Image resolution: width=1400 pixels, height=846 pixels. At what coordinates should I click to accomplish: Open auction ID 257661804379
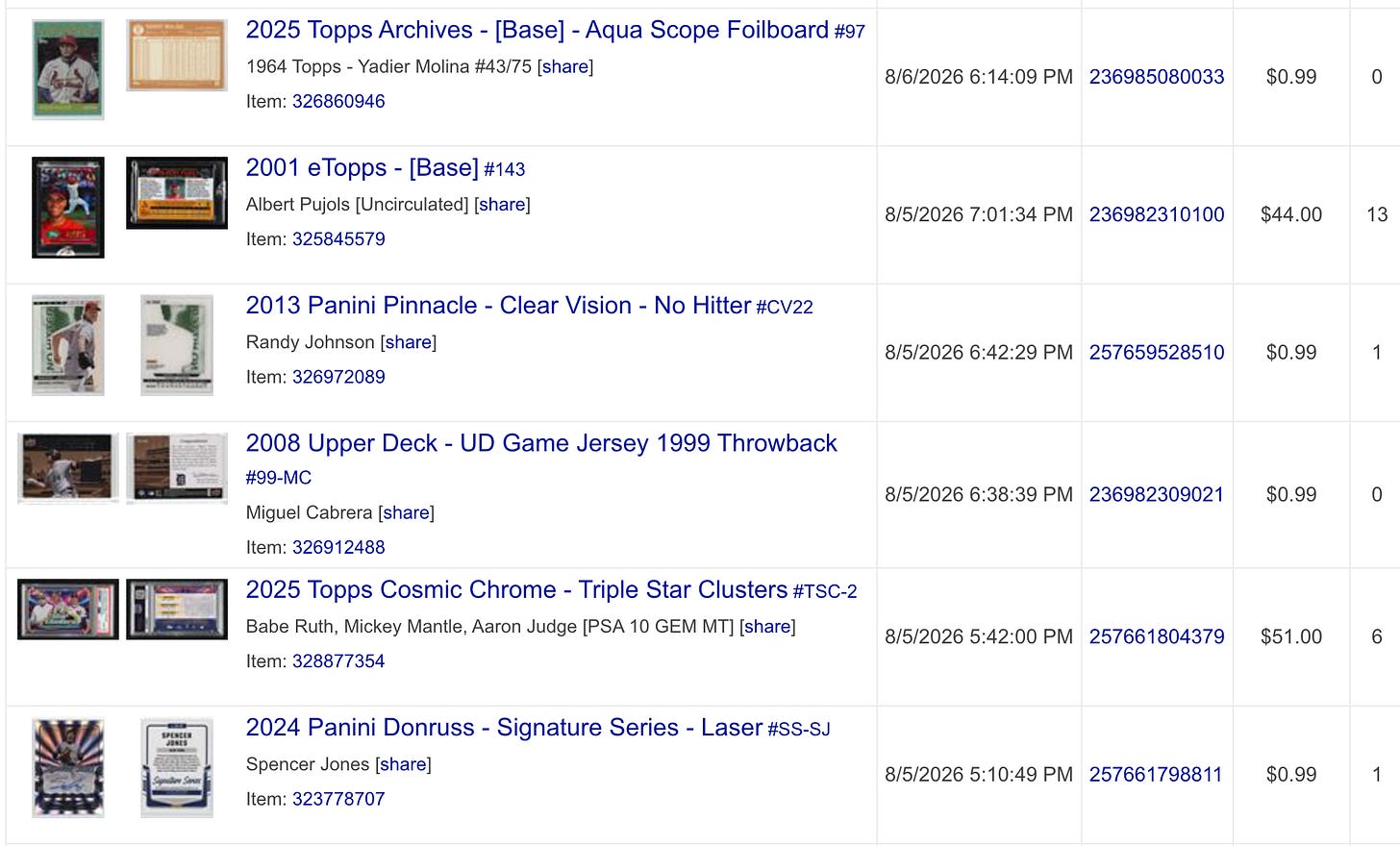click(x=1157, y=636)
